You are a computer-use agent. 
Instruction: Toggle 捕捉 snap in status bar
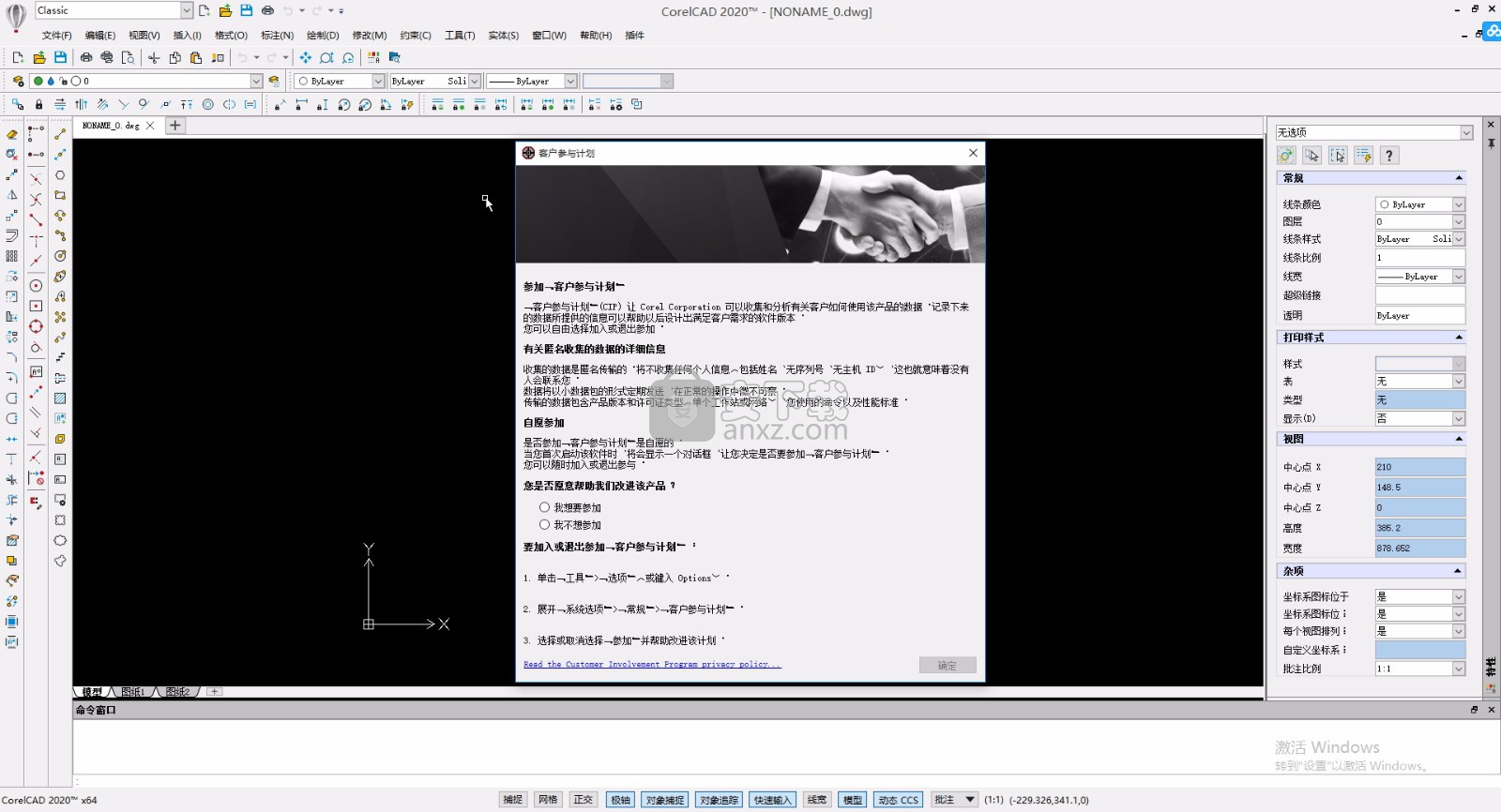point(512,800)
